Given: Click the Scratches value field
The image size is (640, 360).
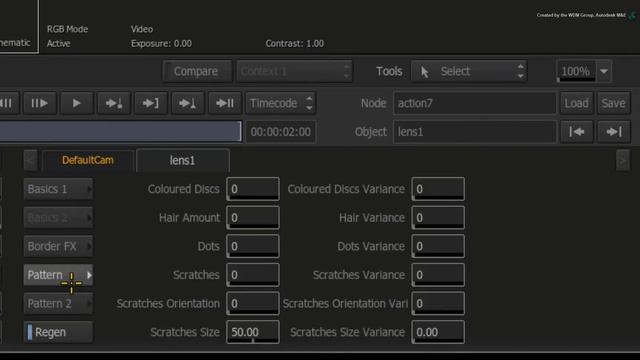Looking at the screenshot, I should coord(253,275).
